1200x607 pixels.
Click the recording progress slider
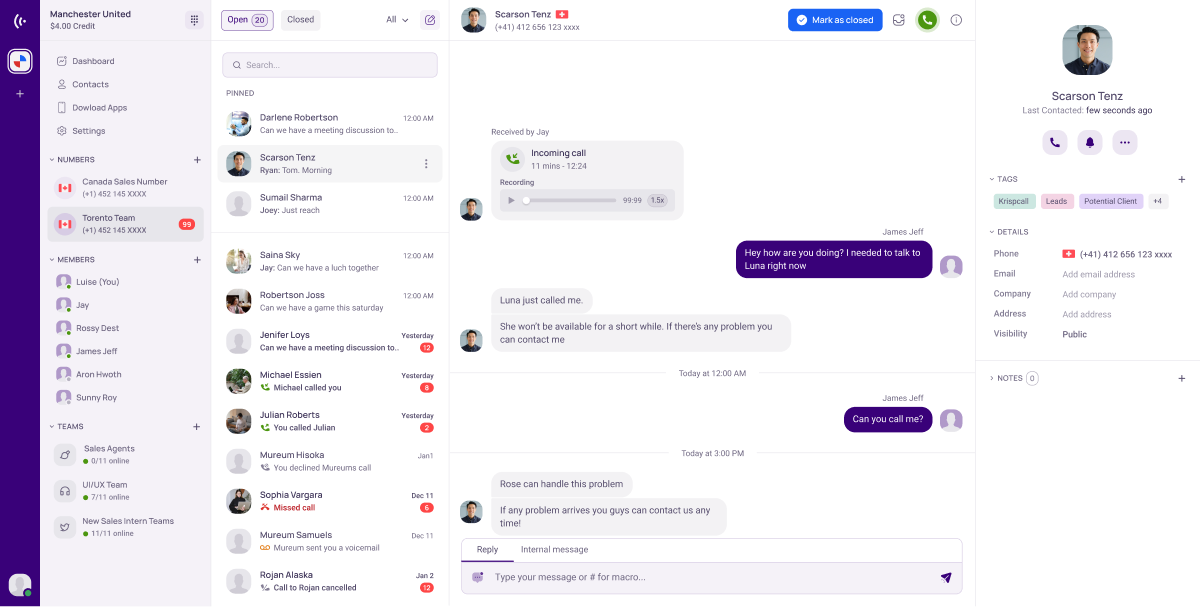(570, 200)
